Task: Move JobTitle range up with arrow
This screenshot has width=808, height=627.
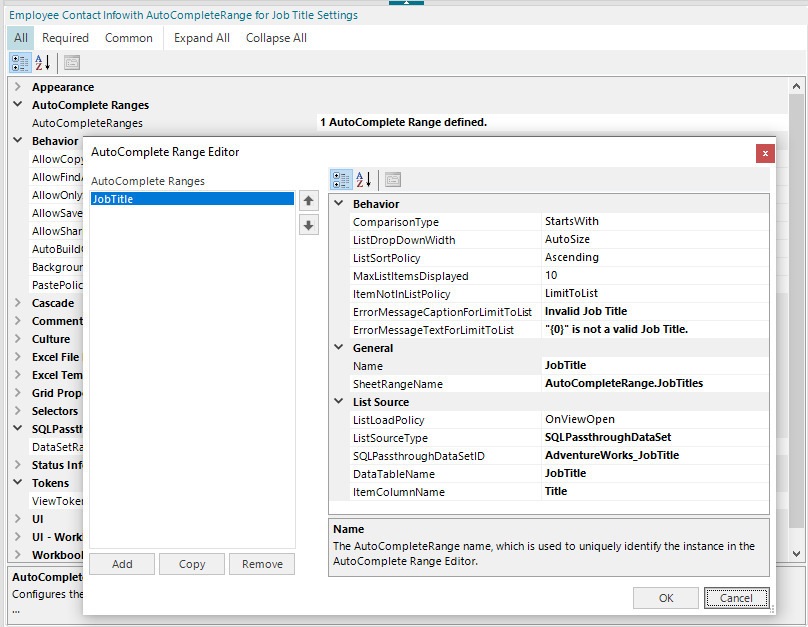Action: tap(308, 200)
